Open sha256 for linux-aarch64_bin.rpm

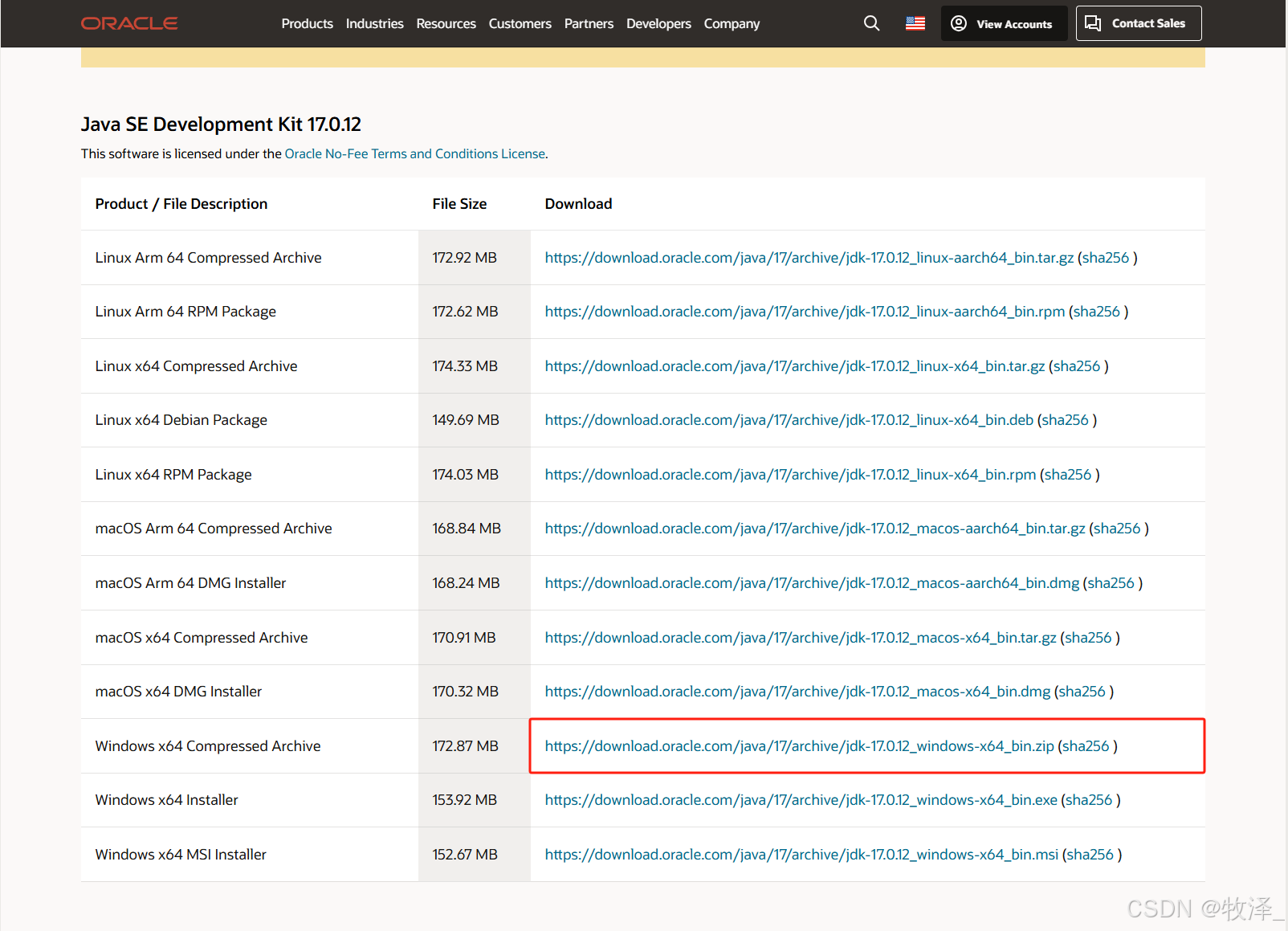[1096, 312]
